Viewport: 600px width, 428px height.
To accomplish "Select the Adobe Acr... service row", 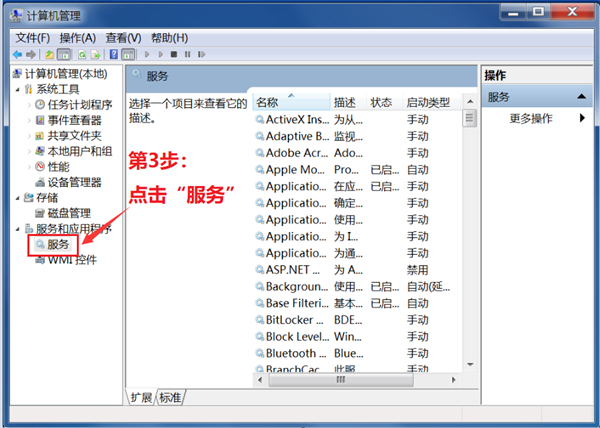I will coord(357,153).
